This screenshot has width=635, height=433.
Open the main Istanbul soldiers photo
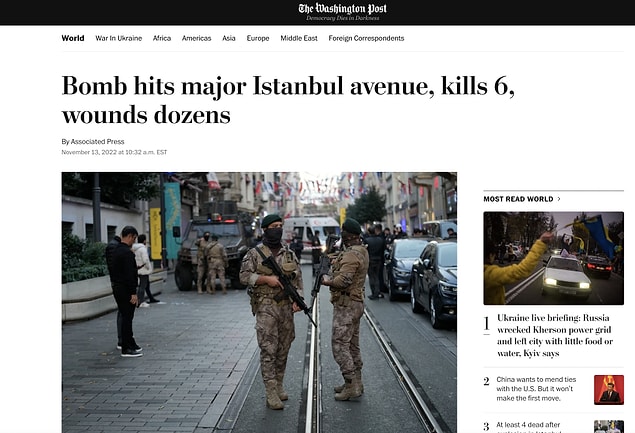coord(259,303)
